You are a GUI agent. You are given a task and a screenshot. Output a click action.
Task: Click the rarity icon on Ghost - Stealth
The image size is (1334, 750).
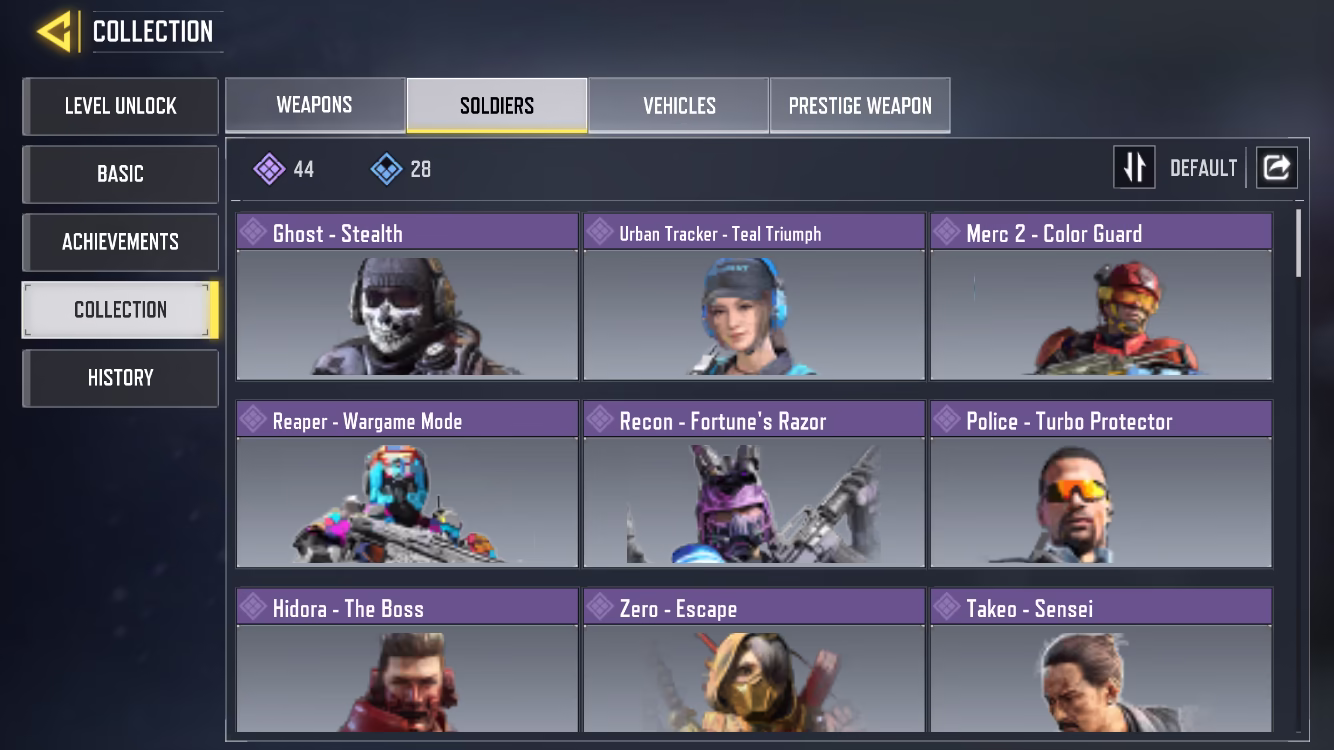[x=253, y=232]
